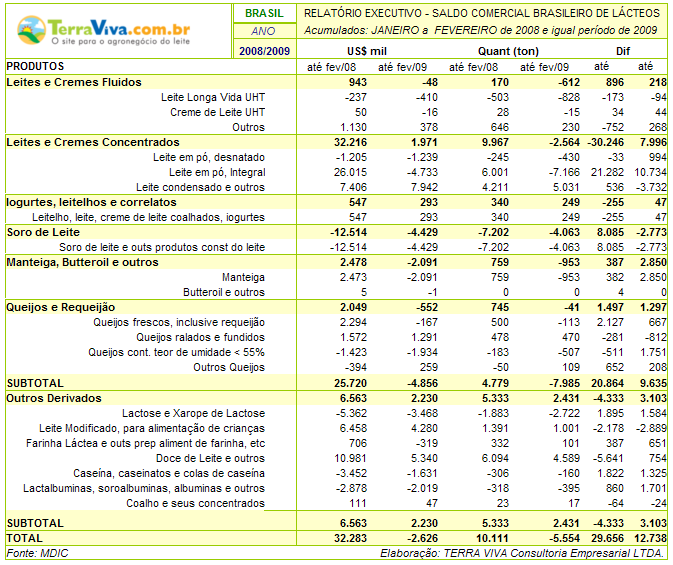Click the Elaboração TERRA VIVA Consultoria footer
Screen dimensions: 673x565
tap(521, 553)
